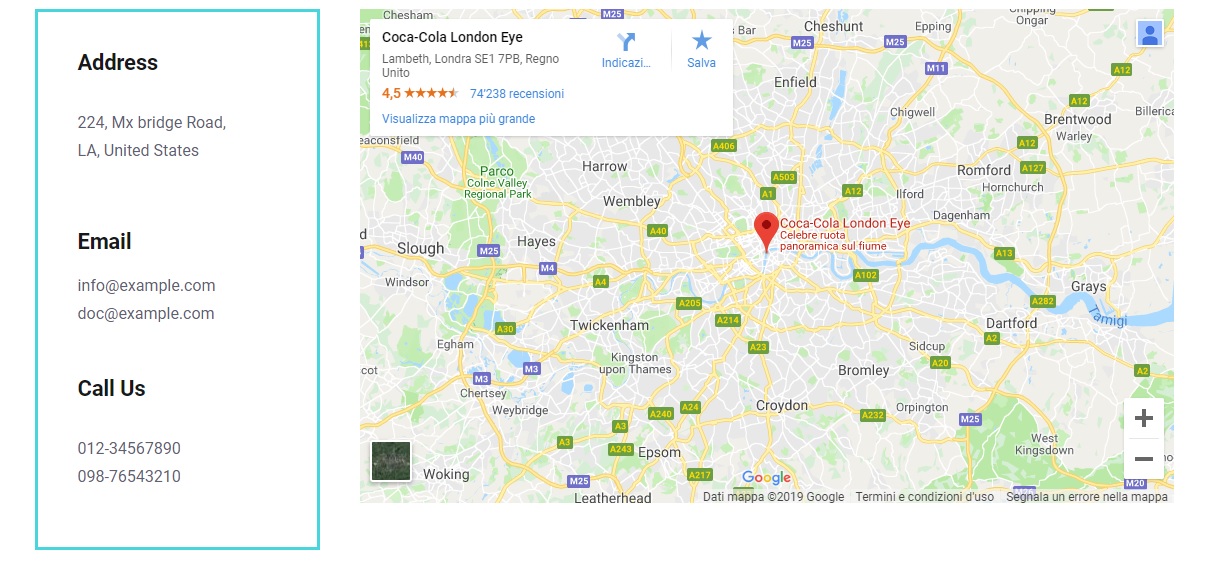The width and height of the screenshot is (1221, 572).
Task: Click the Croydon label on the map
Action: point(782,405)
